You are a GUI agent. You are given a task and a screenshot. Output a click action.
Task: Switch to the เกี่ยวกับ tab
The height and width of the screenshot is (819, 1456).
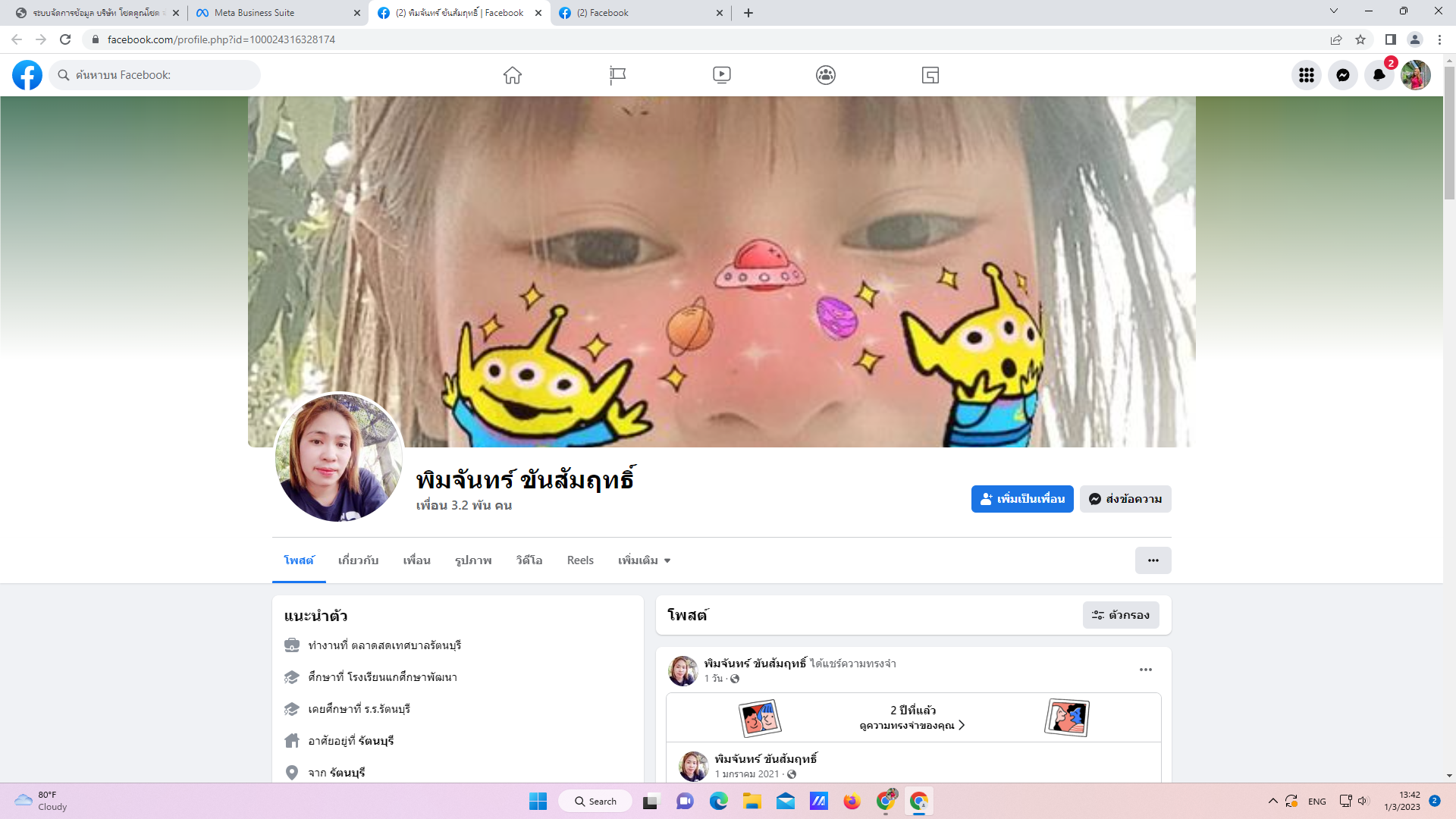[358, 560]
